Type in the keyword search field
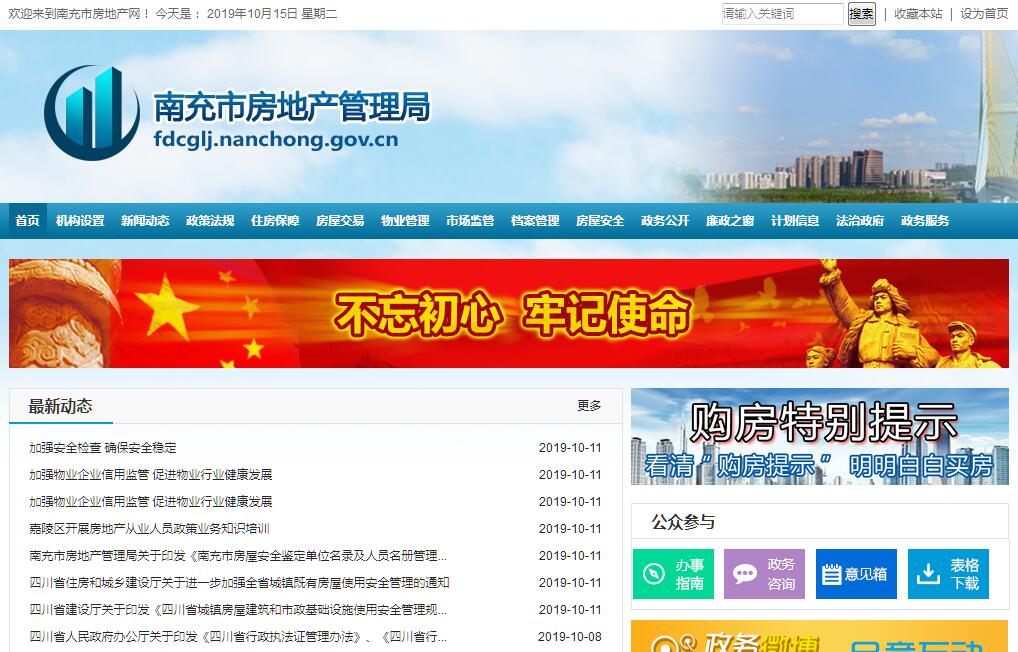 click(x=782, y=14)
